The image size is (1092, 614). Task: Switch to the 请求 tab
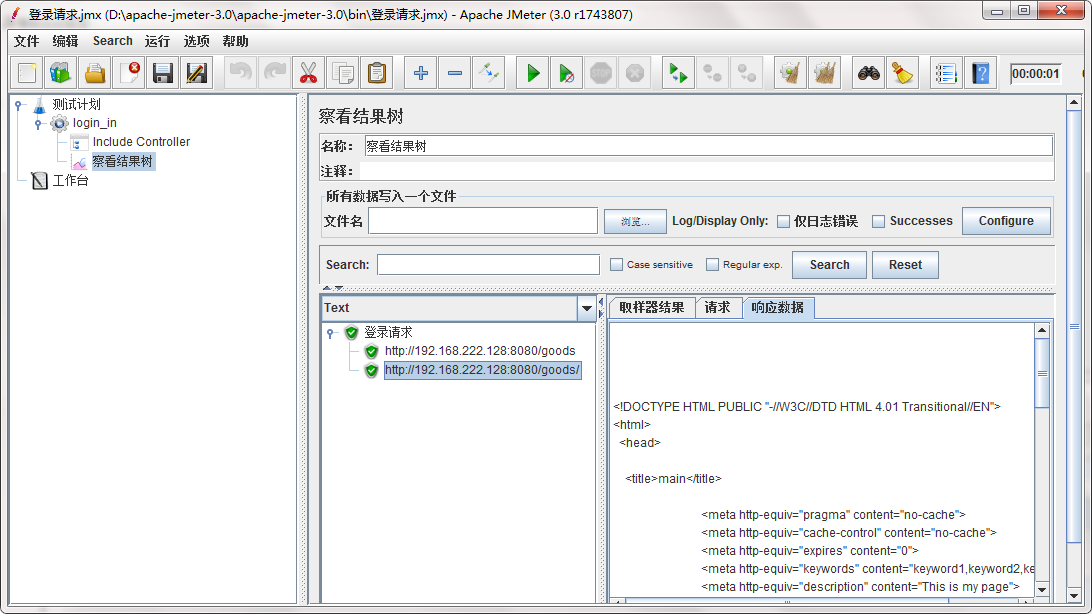(x=718, y=308)
